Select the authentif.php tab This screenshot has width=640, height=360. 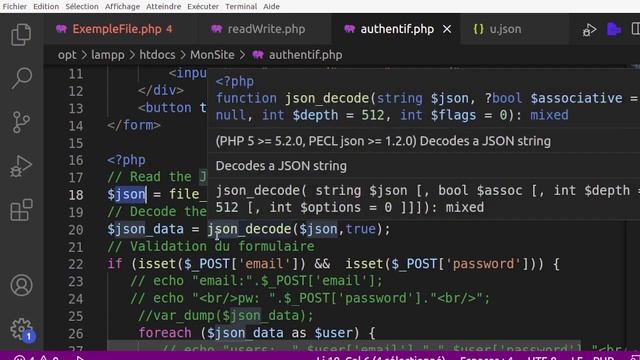pyautogui.click(x=397, y=29)
